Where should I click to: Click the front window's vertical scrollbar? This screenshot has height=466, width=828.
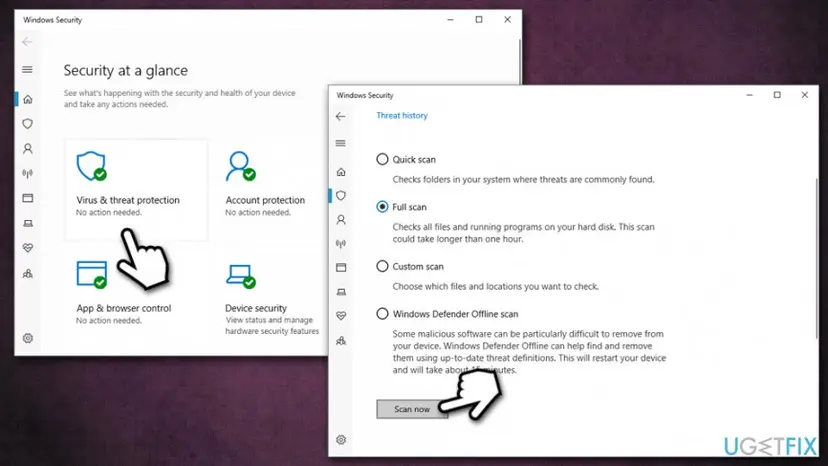pyautogui.click(x=816, y=259)
